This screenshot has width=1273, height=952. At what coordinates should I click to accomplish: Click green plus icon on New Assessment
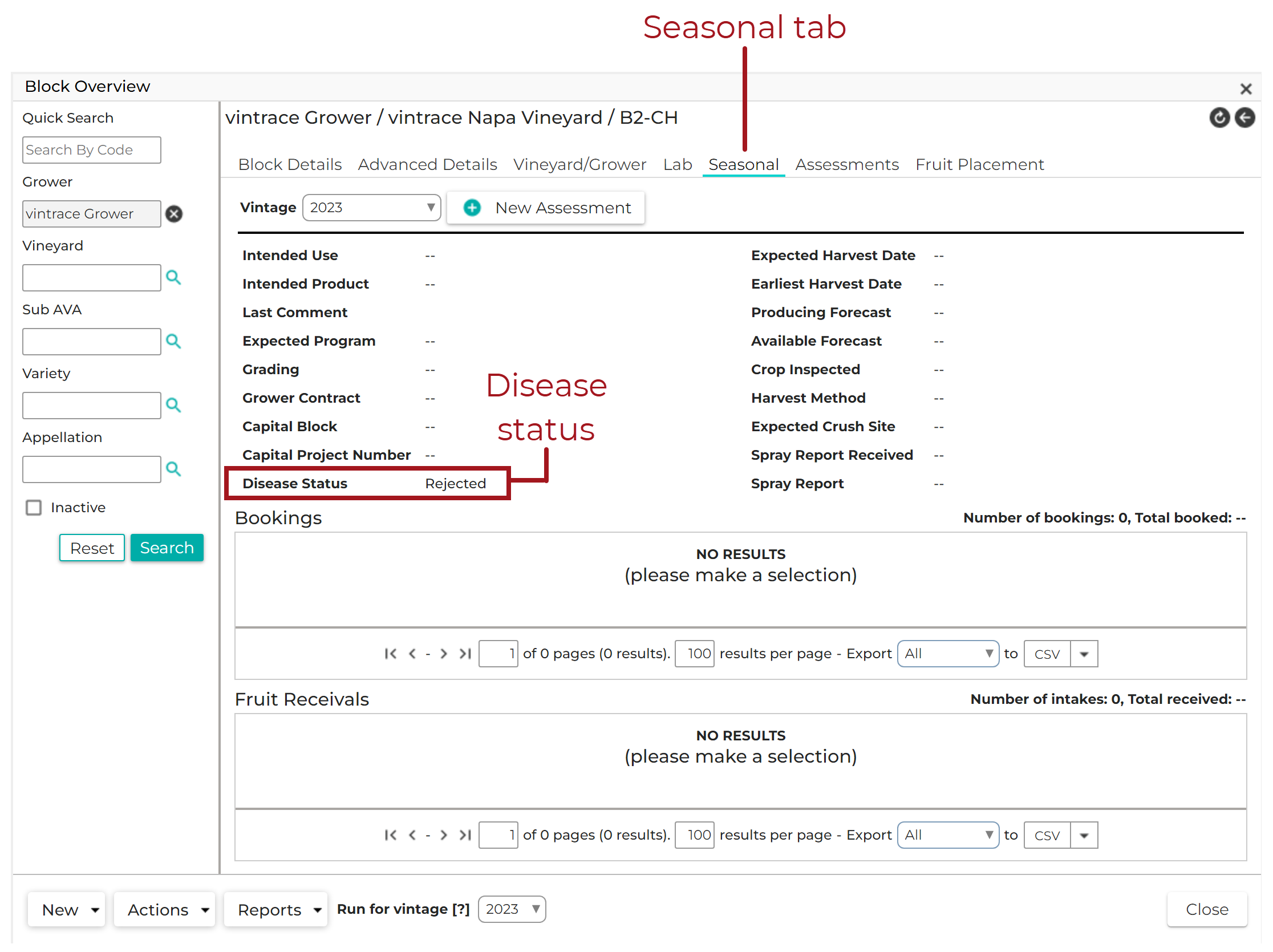(472, 208)
